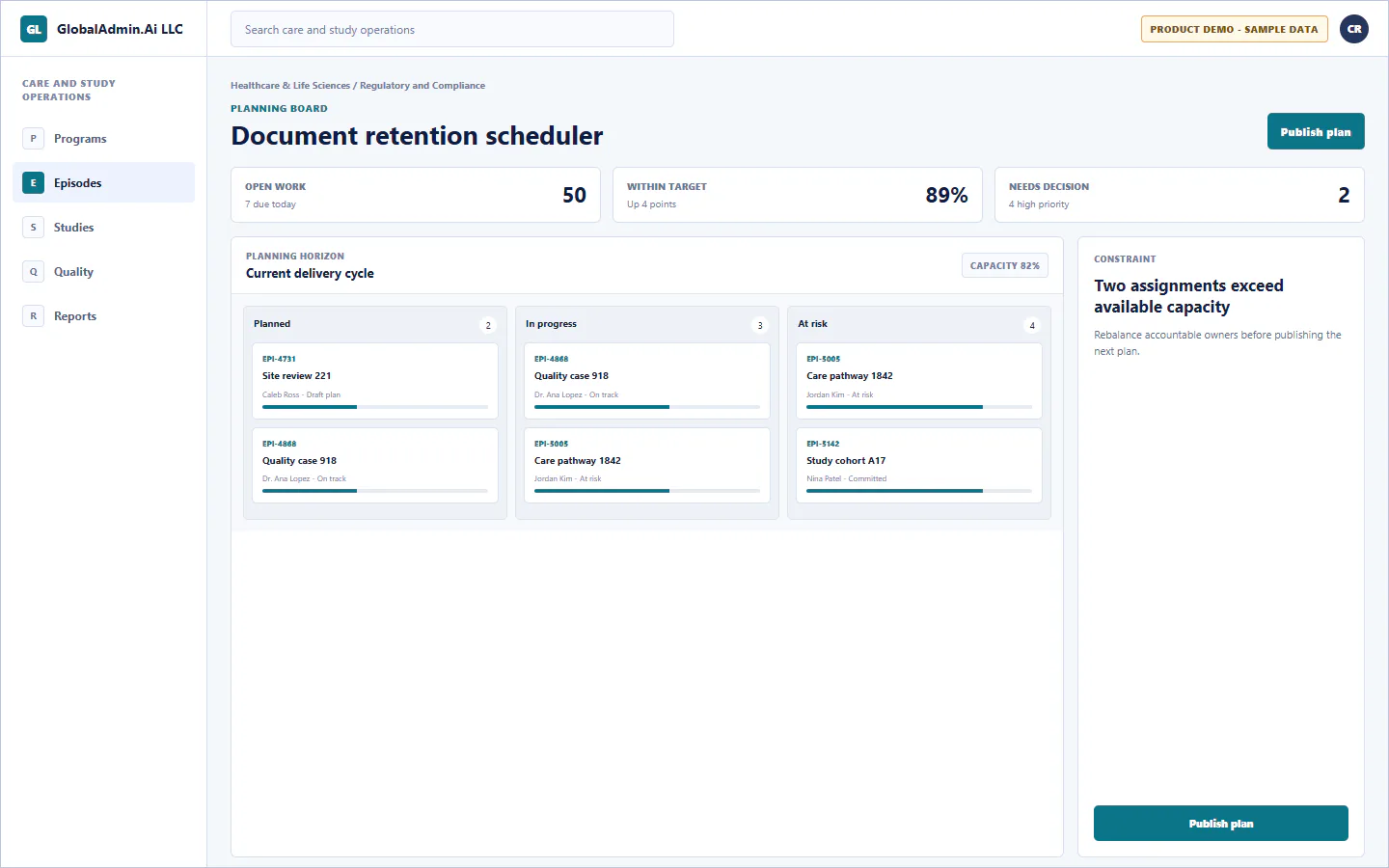Open Care pathway 1842 card in At risk column
Viewport: 1389px width, 868px height.
coord(919,381)
